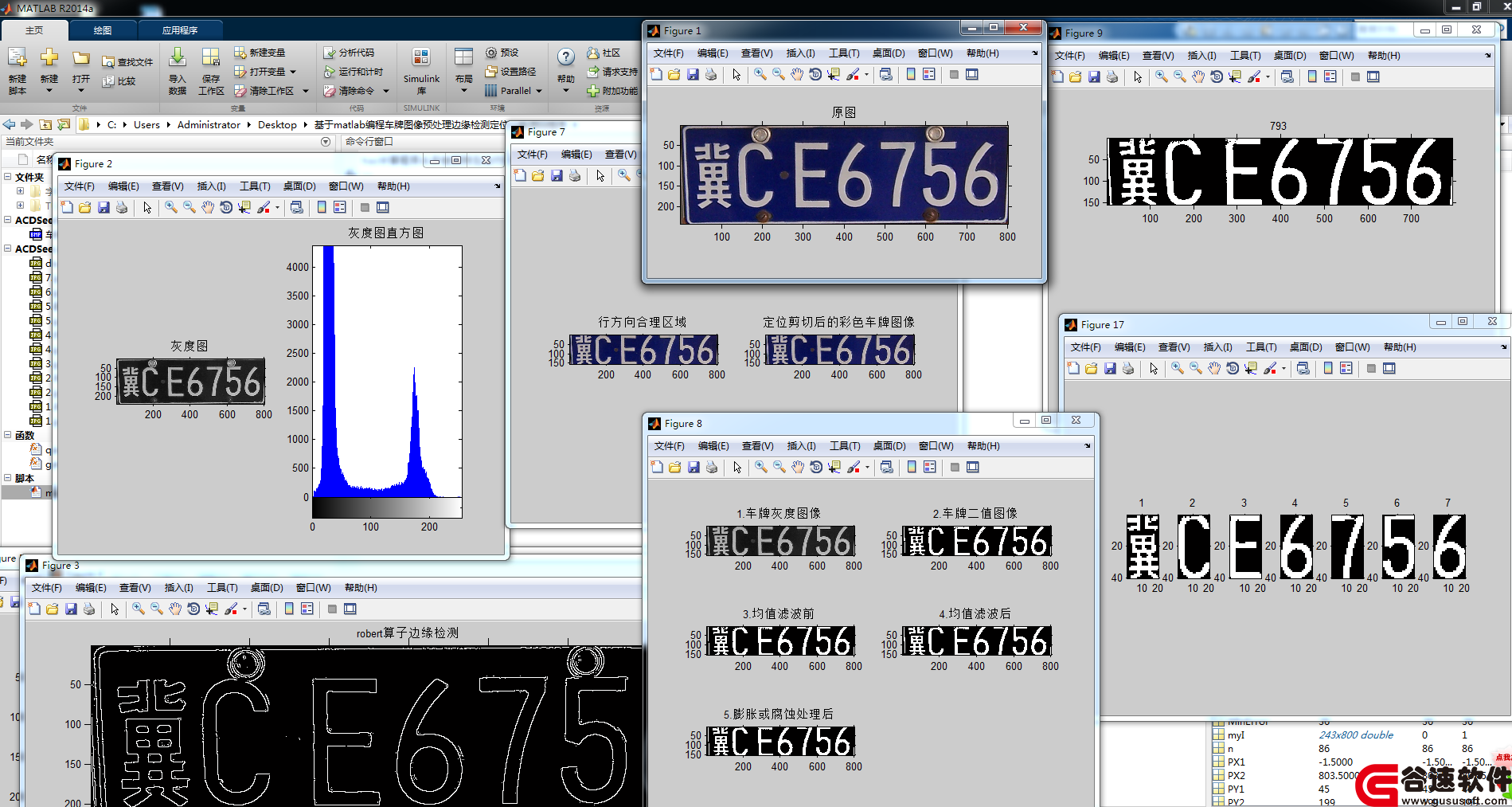Click Zoom In icon in Figure 1

pyautogui.click(x=760, y=74)
